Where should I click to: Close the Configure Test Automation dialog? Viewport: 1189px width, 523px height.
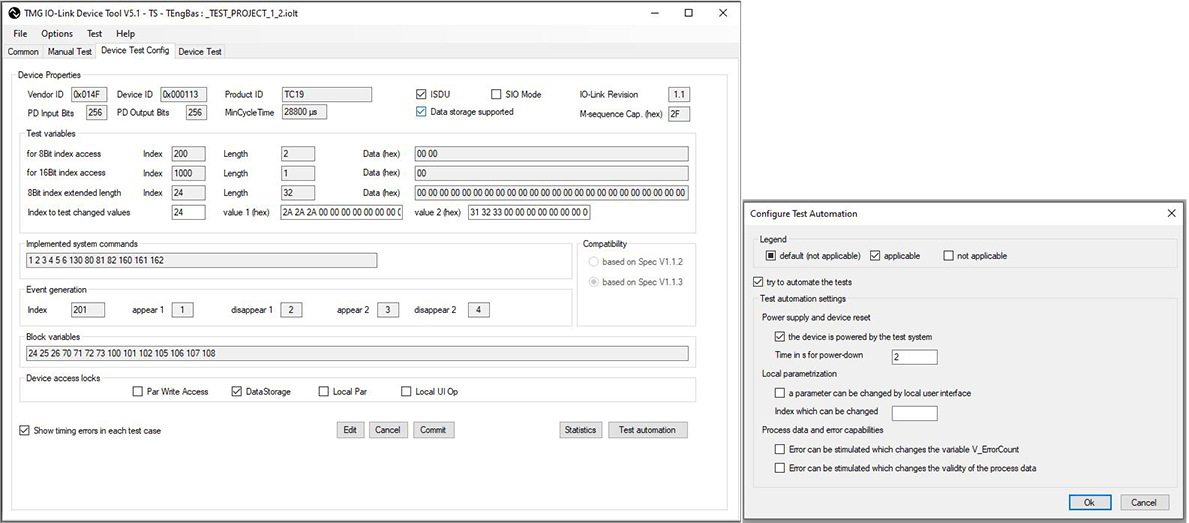(1172, 214)
